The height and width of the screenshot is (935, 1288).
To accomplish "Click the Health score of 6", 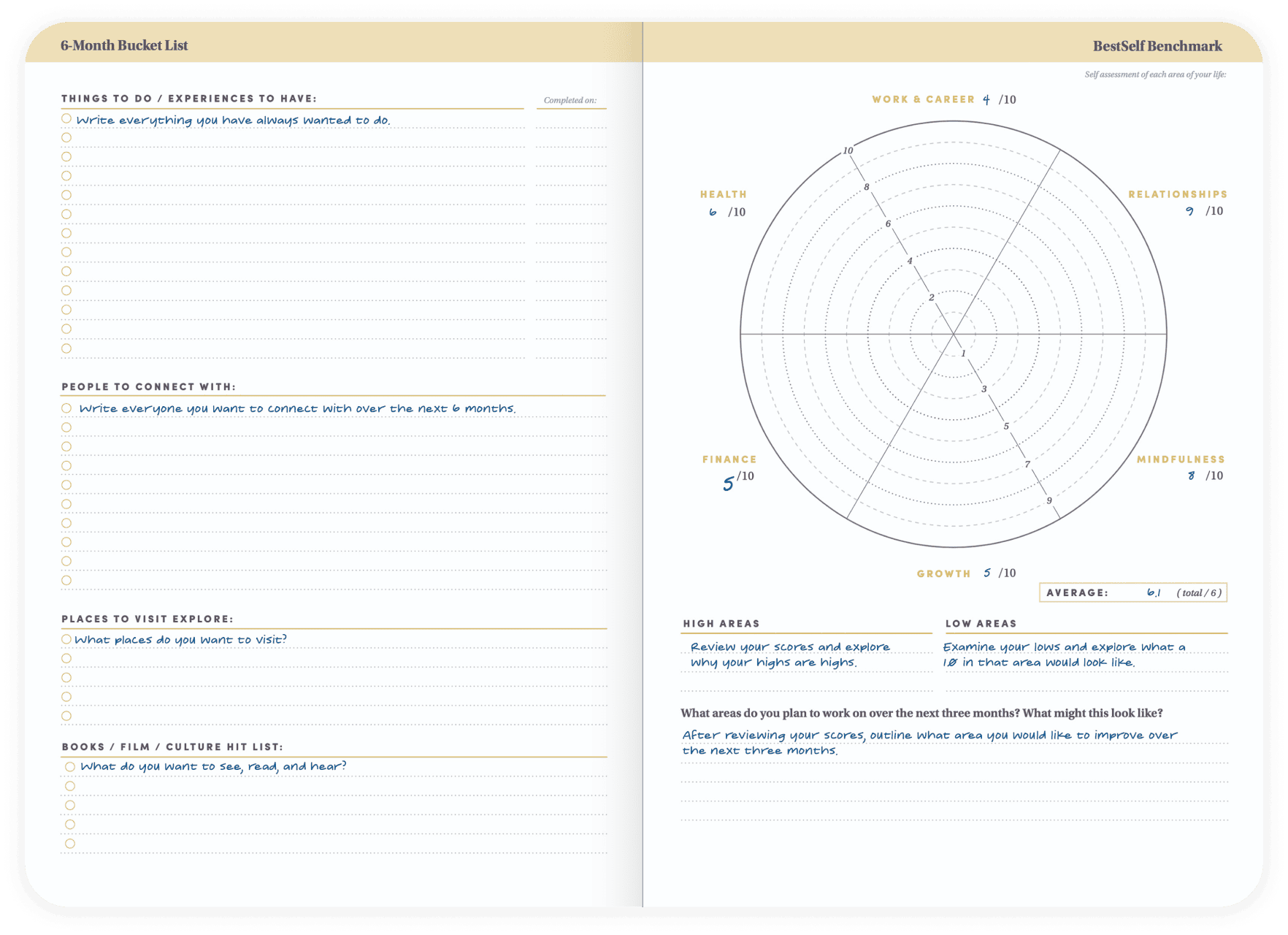I will [713, 212].
